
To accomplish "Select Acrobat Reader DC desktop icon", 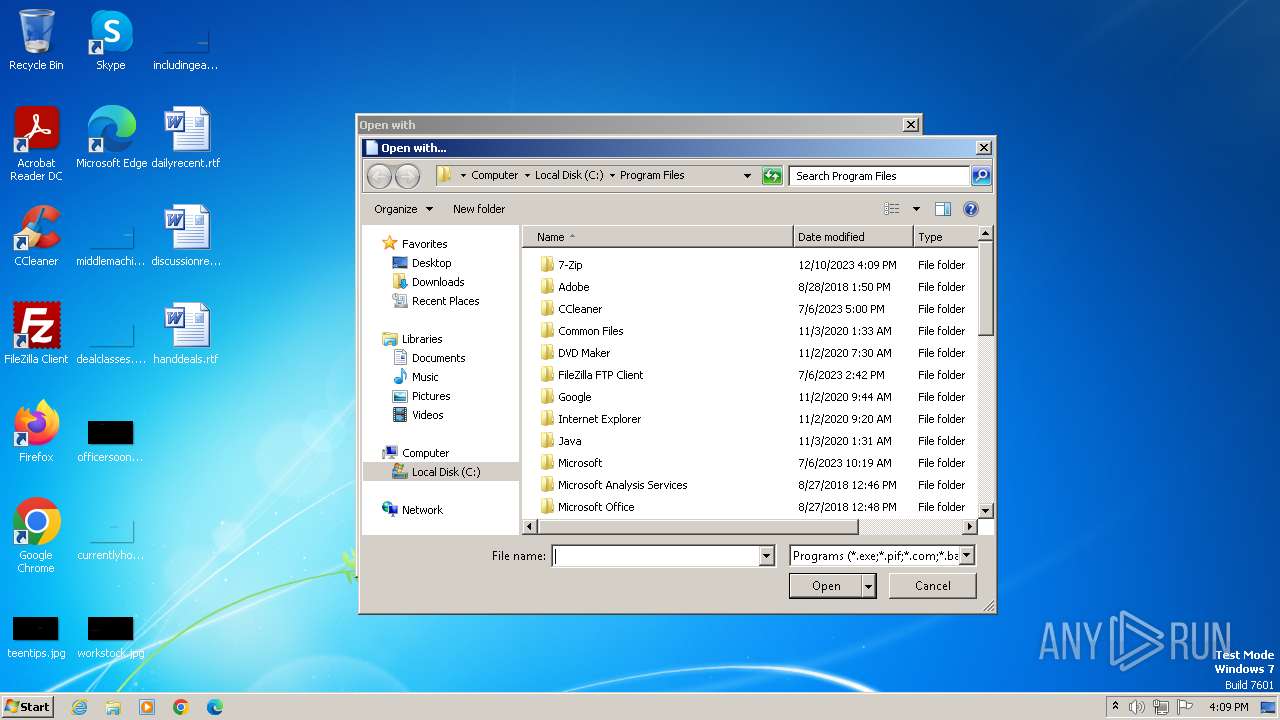I will (x=36, y=144).
